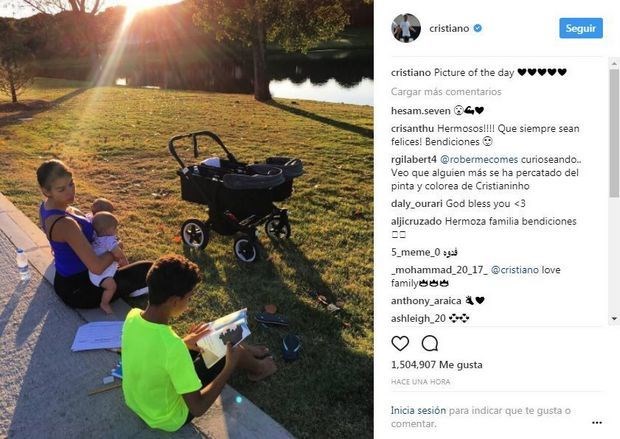The width and height of the screenshot is (620, 439).
Task: Expand Cargar más comentarios
Action: (x=446, y=92)
